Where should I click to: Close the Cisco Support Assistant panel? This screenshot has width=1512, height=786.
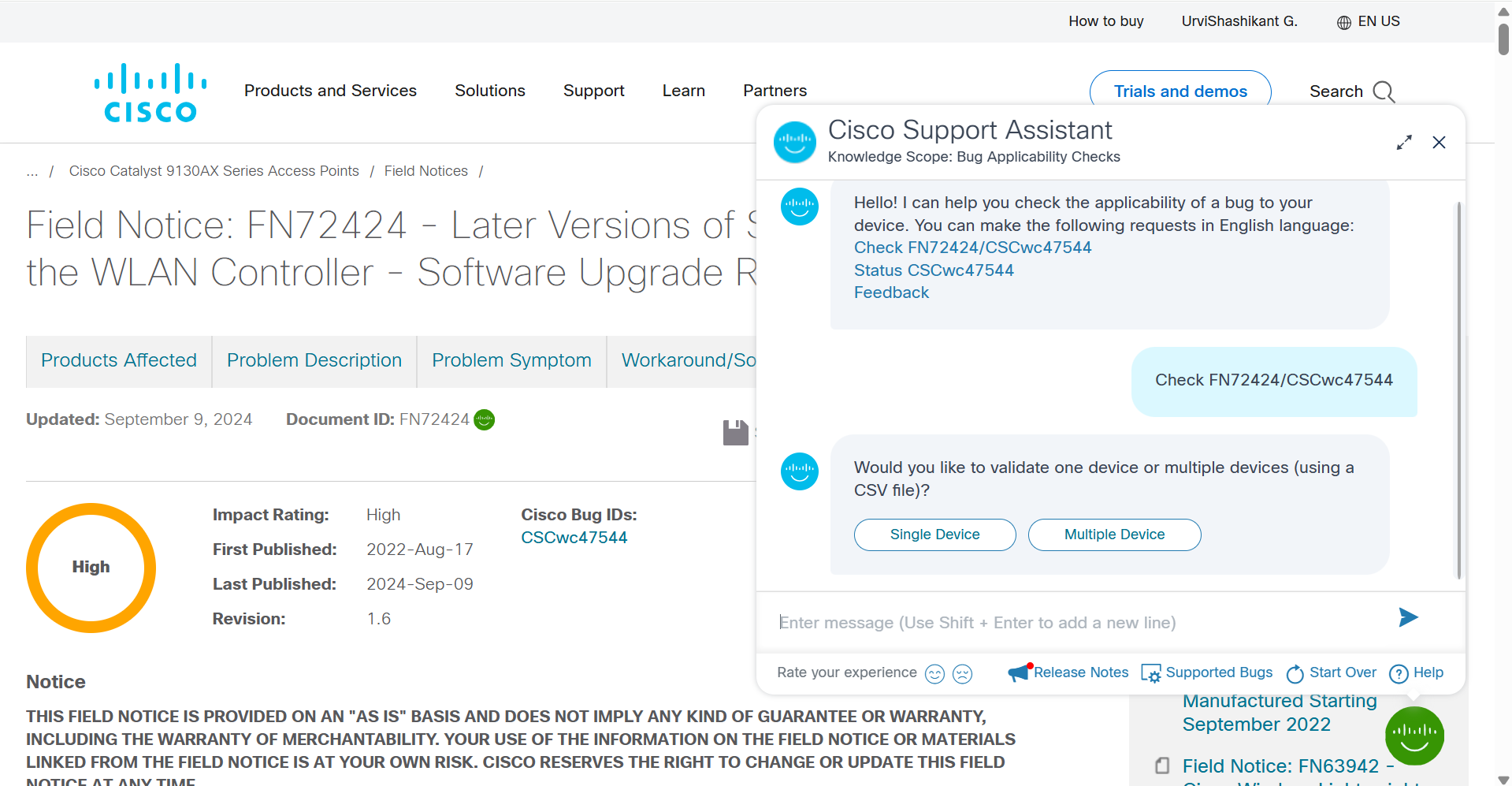1439,143
